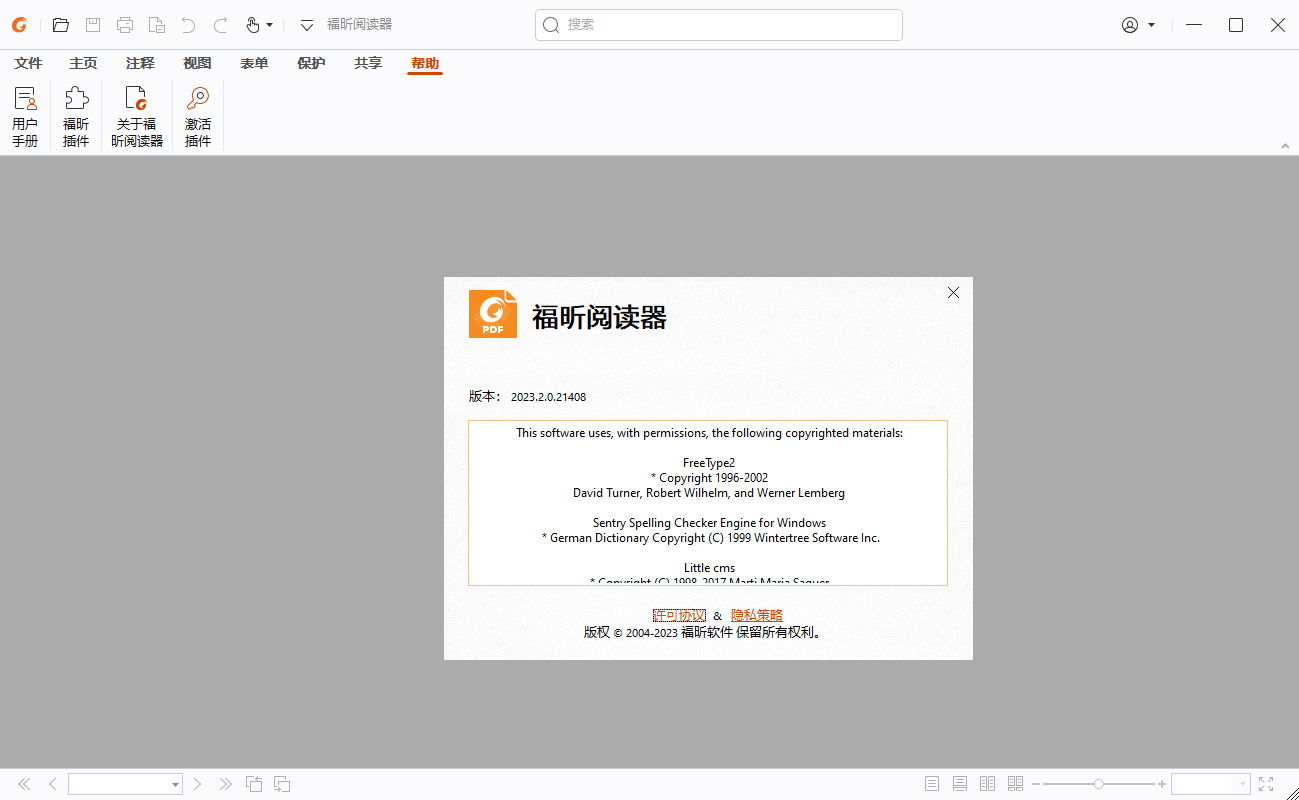Click the Undo arrow icon

(x=188, y=24)
